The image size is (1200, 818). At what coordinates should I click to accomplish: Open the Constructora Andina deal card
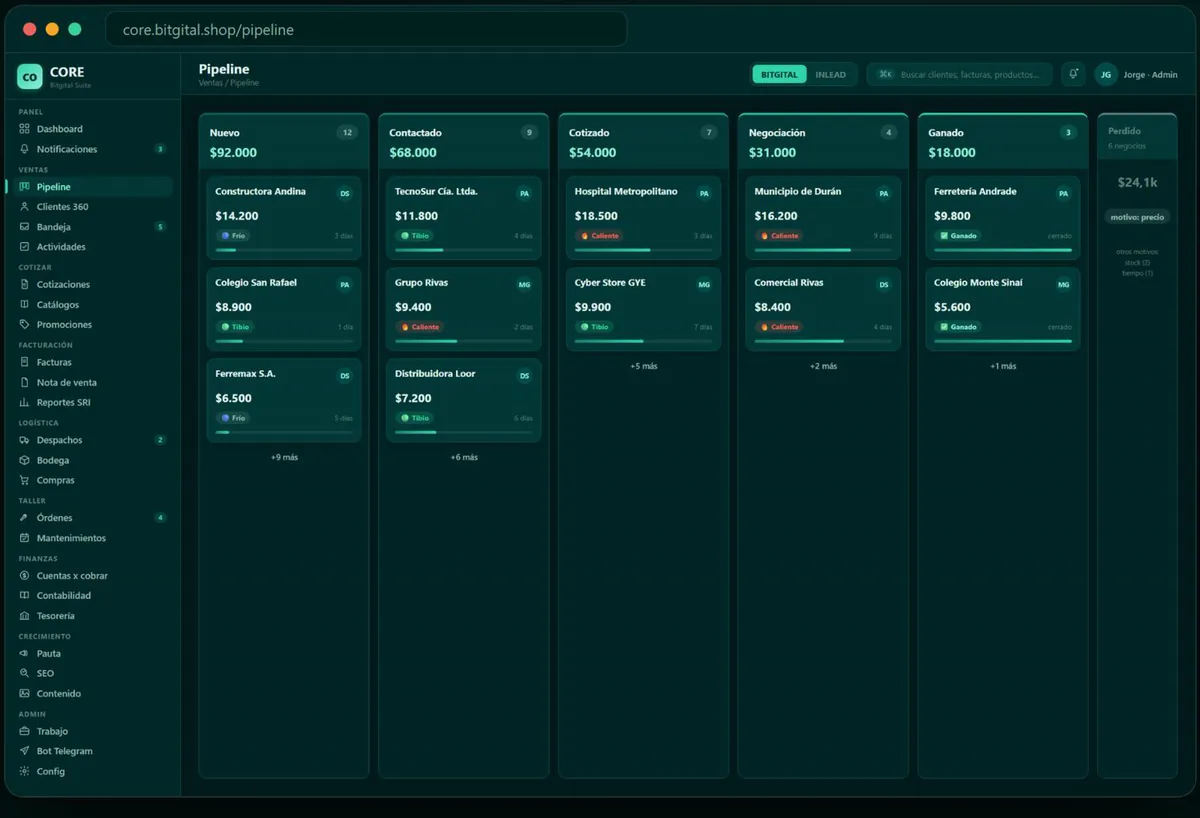284,218
